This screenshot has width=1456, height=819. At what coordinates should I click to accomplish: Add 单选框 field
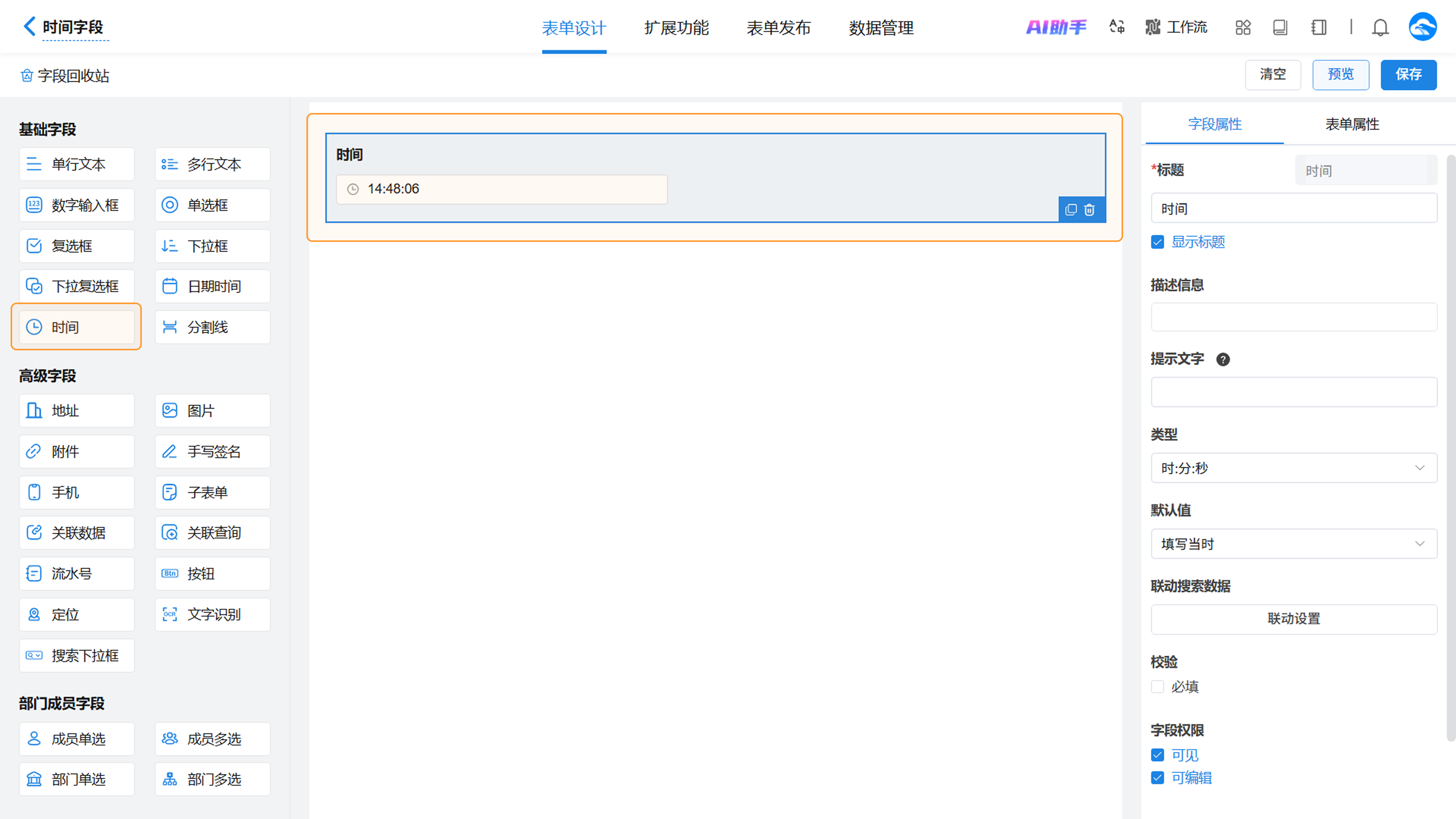[212, 205]
